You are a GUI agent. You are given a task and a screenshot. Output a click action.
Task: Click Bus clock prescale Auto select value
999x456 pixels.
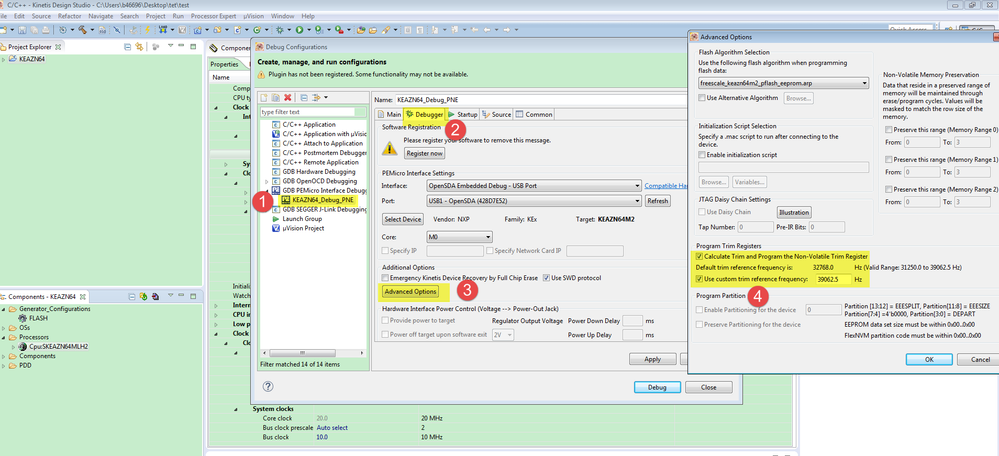[332, 427]
